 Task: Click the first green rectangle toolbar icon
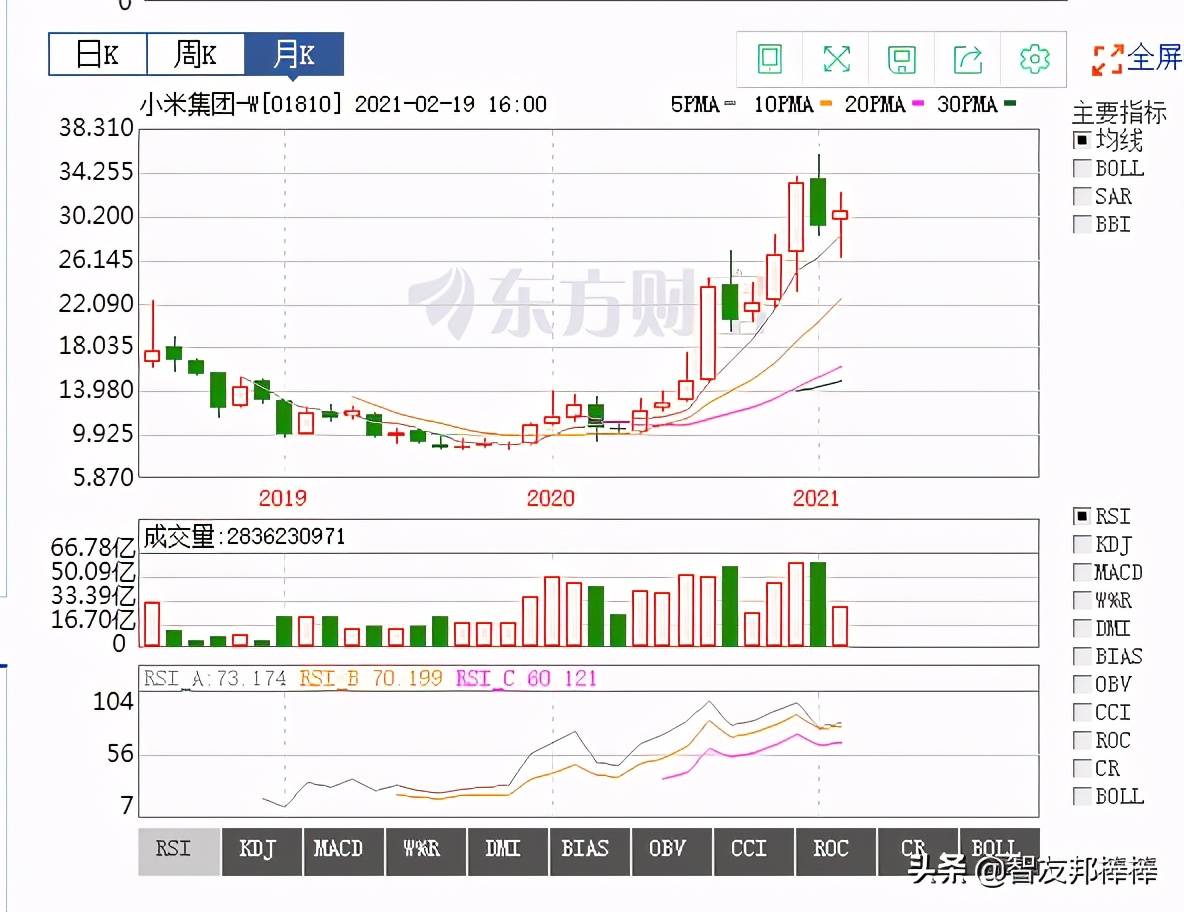769,59
